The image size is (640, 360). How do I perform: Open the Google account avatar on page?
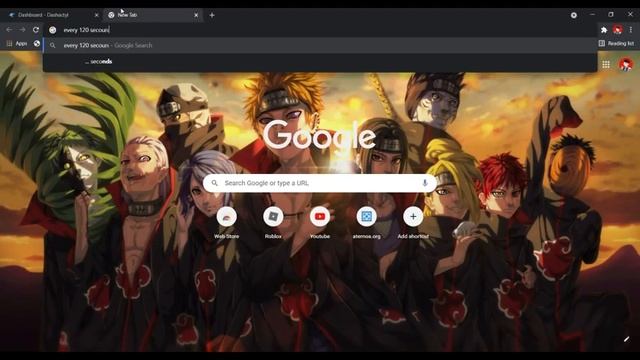pyautogui.click(x=626, y=64)
